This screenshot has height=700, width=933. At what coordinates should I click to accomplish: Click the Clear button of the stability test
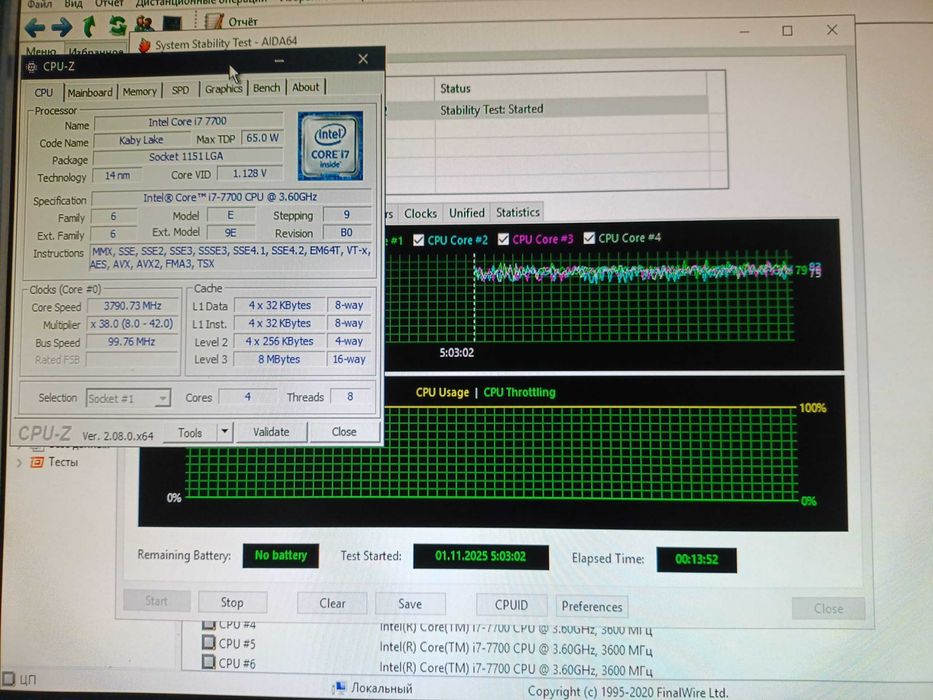pyautogui.click(x=332, y=604)
